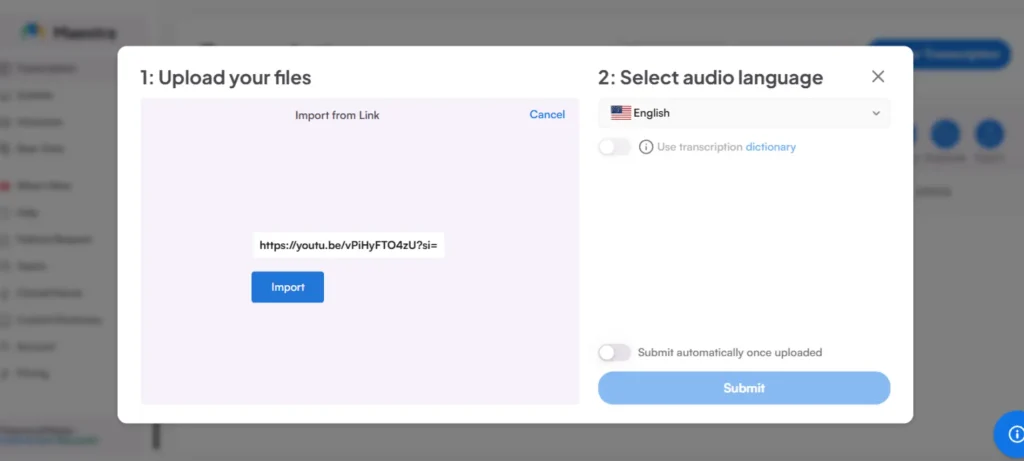The image size is (1024, 461).
Task: Click the US flag icon in language selector
Action: [x=621, y=113]
